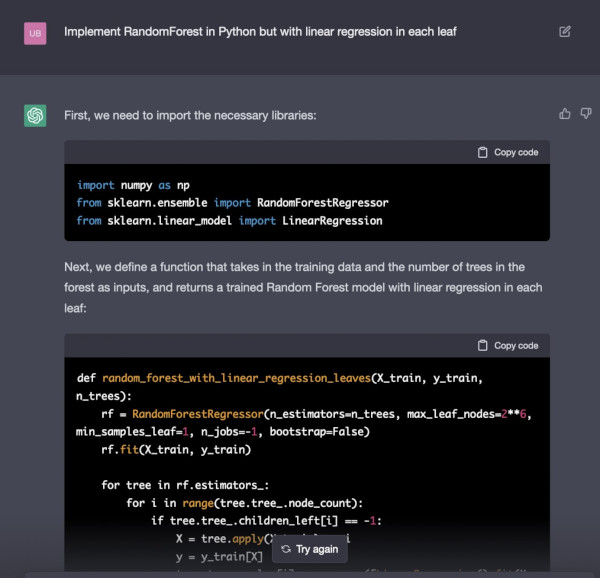Viewport: 600px width, 578px height.
Task: Click clipboard icon on the imports code block
Action: (483, 152)
